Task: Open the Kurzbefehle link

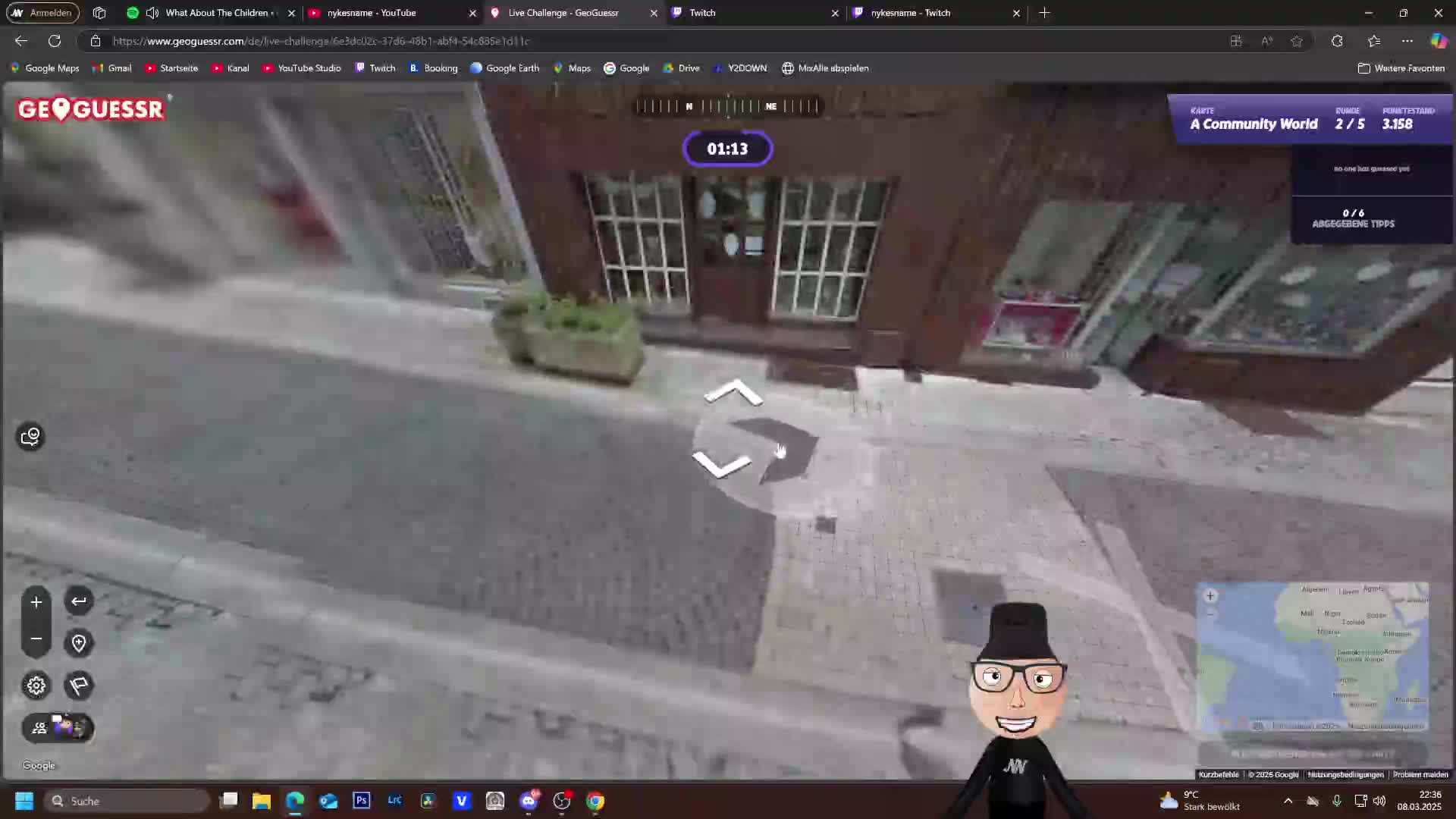Action: click(x=1218, y=774)
